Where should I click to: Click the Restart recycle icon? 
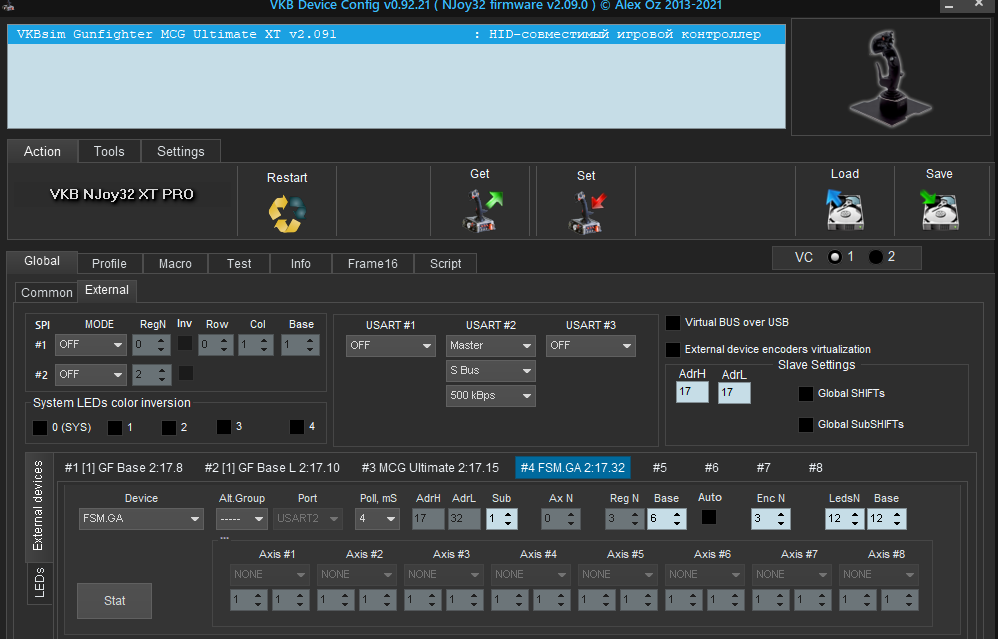[x=287, y=212]
